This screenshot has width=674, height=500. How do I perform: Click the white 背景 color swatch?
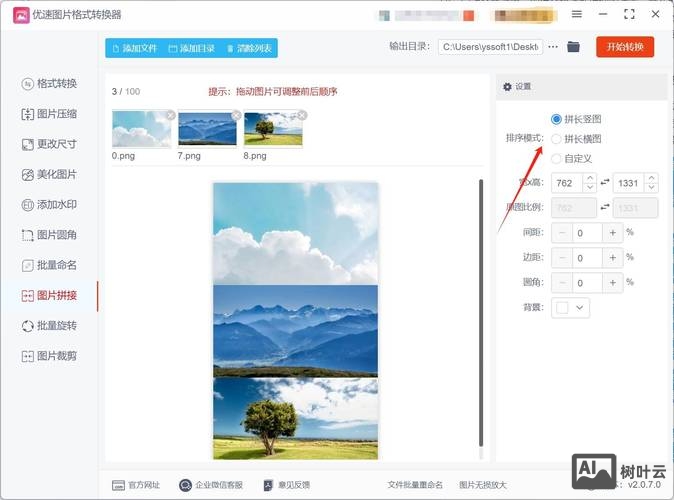(x=562, y=307)
